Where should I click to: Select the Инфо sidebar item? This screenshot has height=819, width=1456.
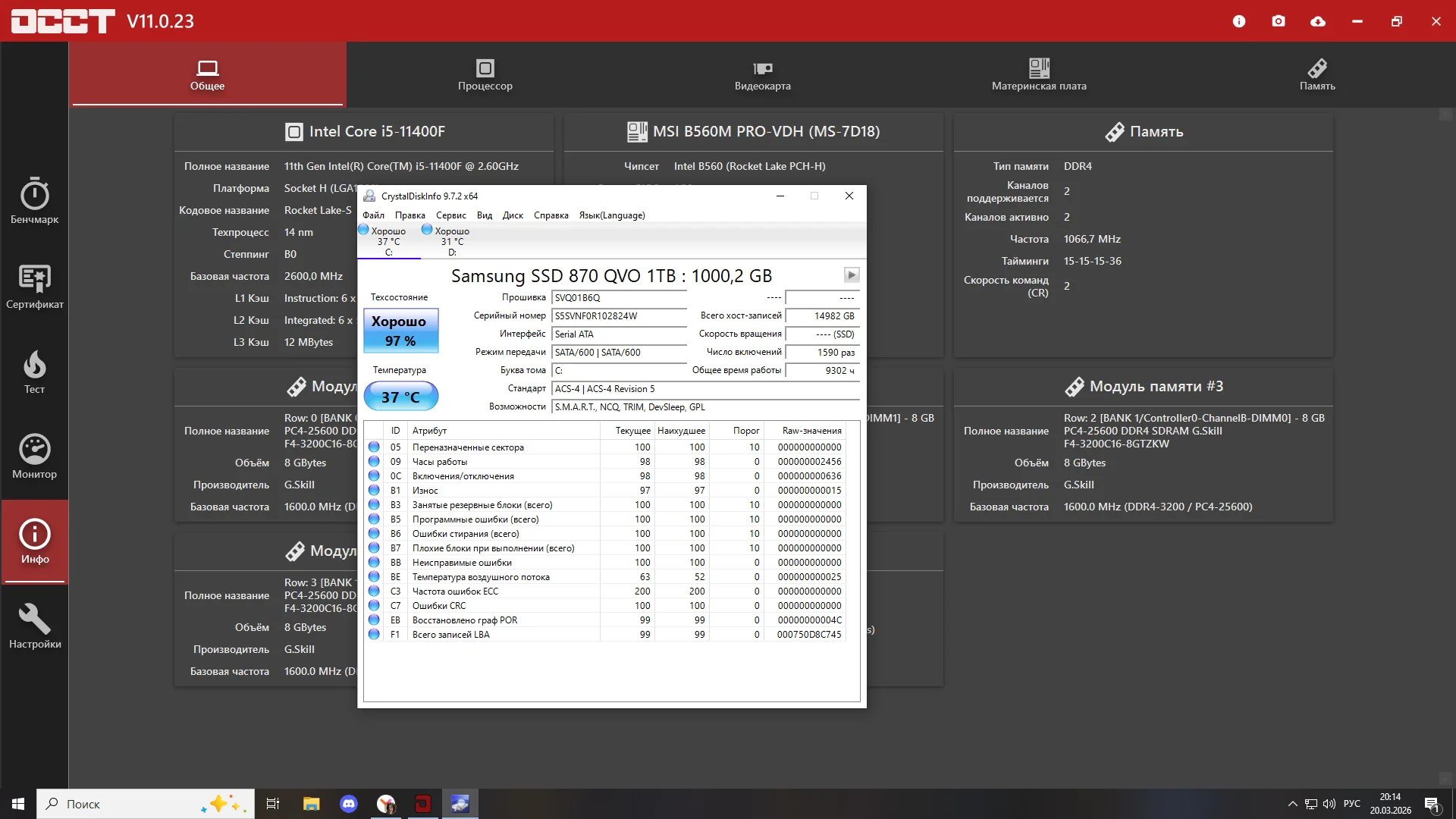34,541
